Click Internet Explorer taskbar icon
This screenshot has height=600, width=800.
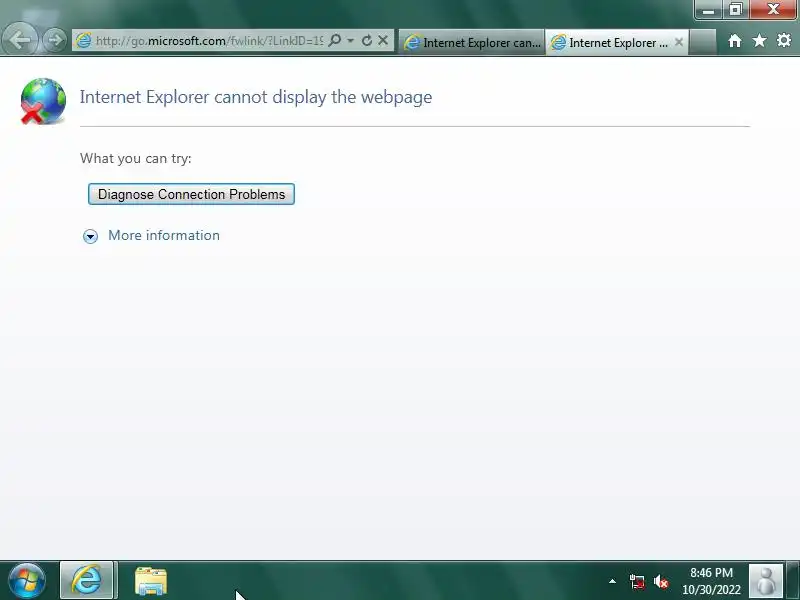(87, 580)
